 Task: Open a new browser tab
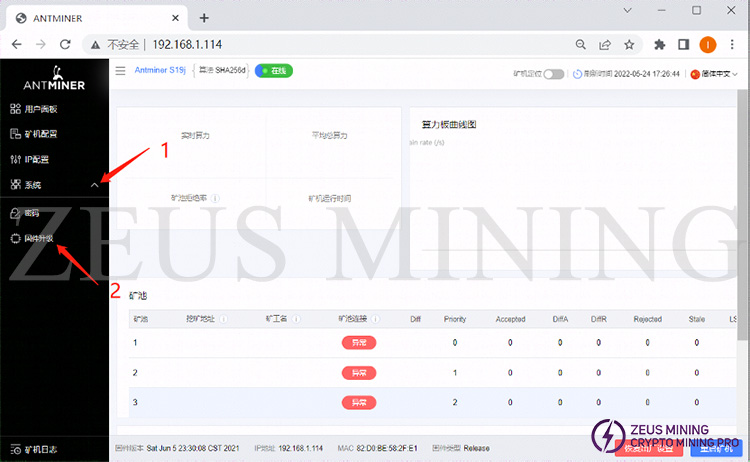tap(204, 17)
